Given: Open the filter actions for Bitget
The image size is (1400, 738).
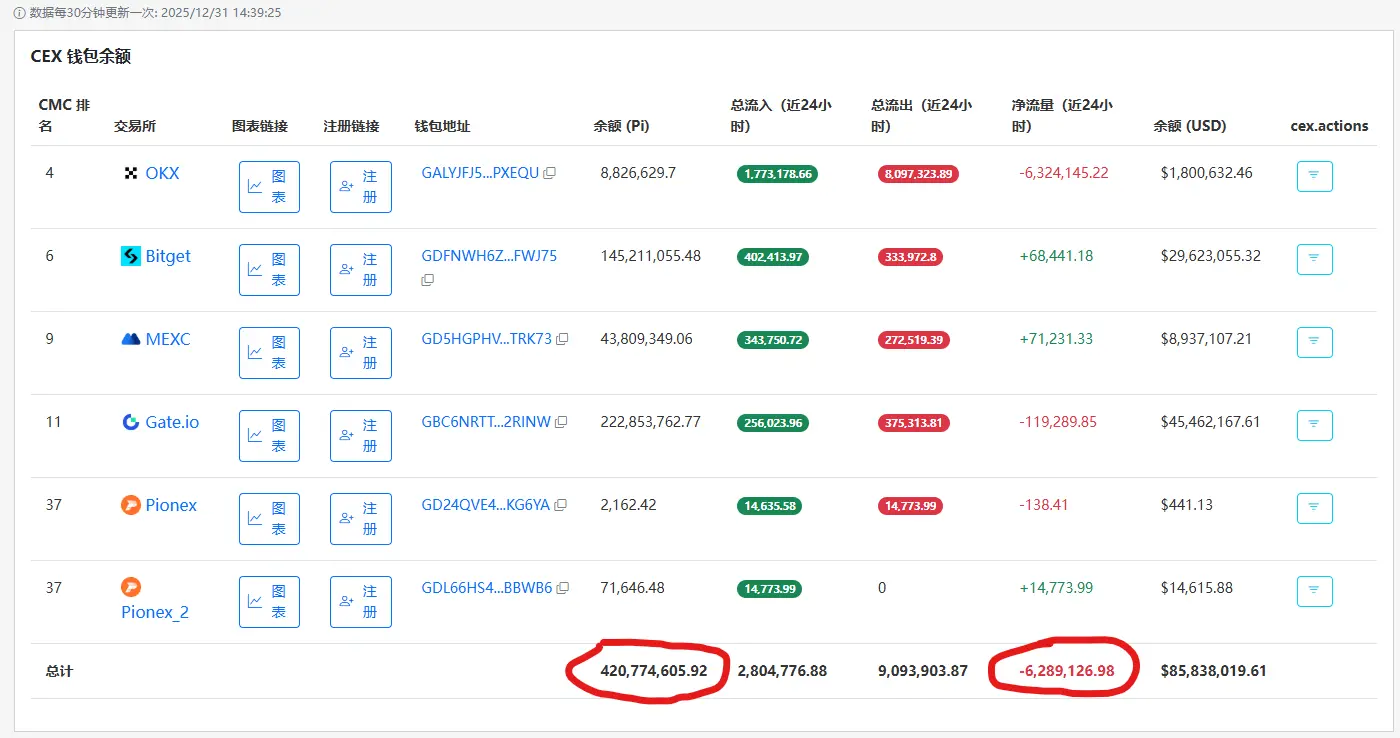Looking at the screenshot, I should [1314, 259].
